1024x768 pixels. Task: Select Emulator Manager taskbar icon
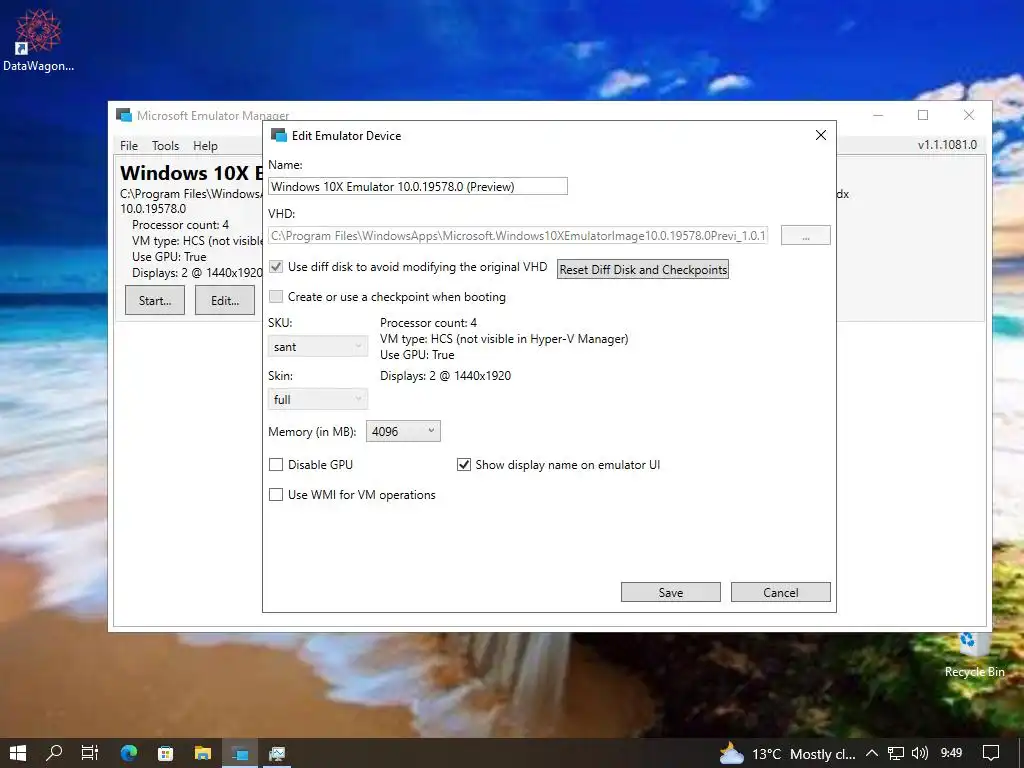tap(240, 753)
